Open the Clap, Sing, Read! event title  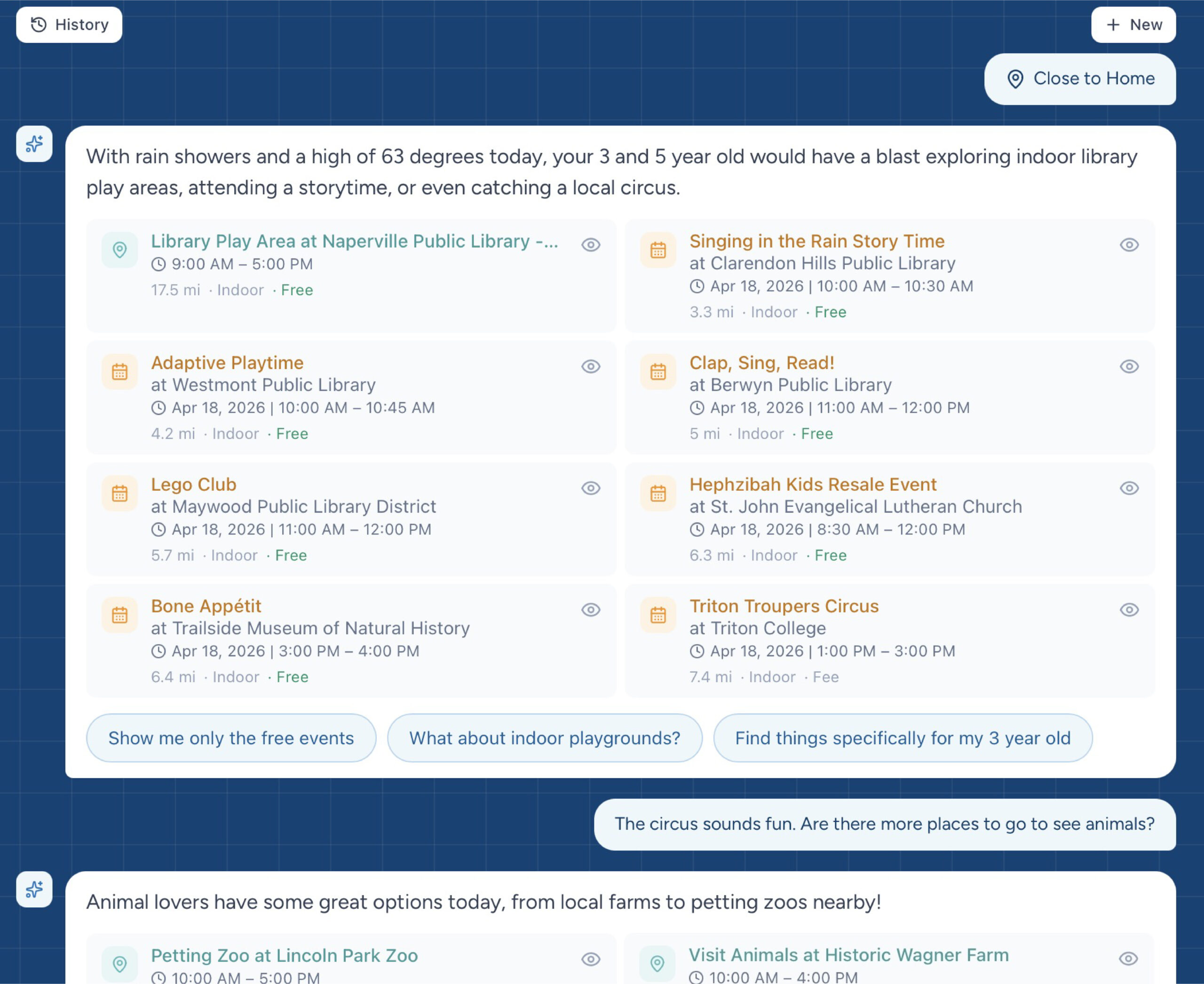(761, 363)
